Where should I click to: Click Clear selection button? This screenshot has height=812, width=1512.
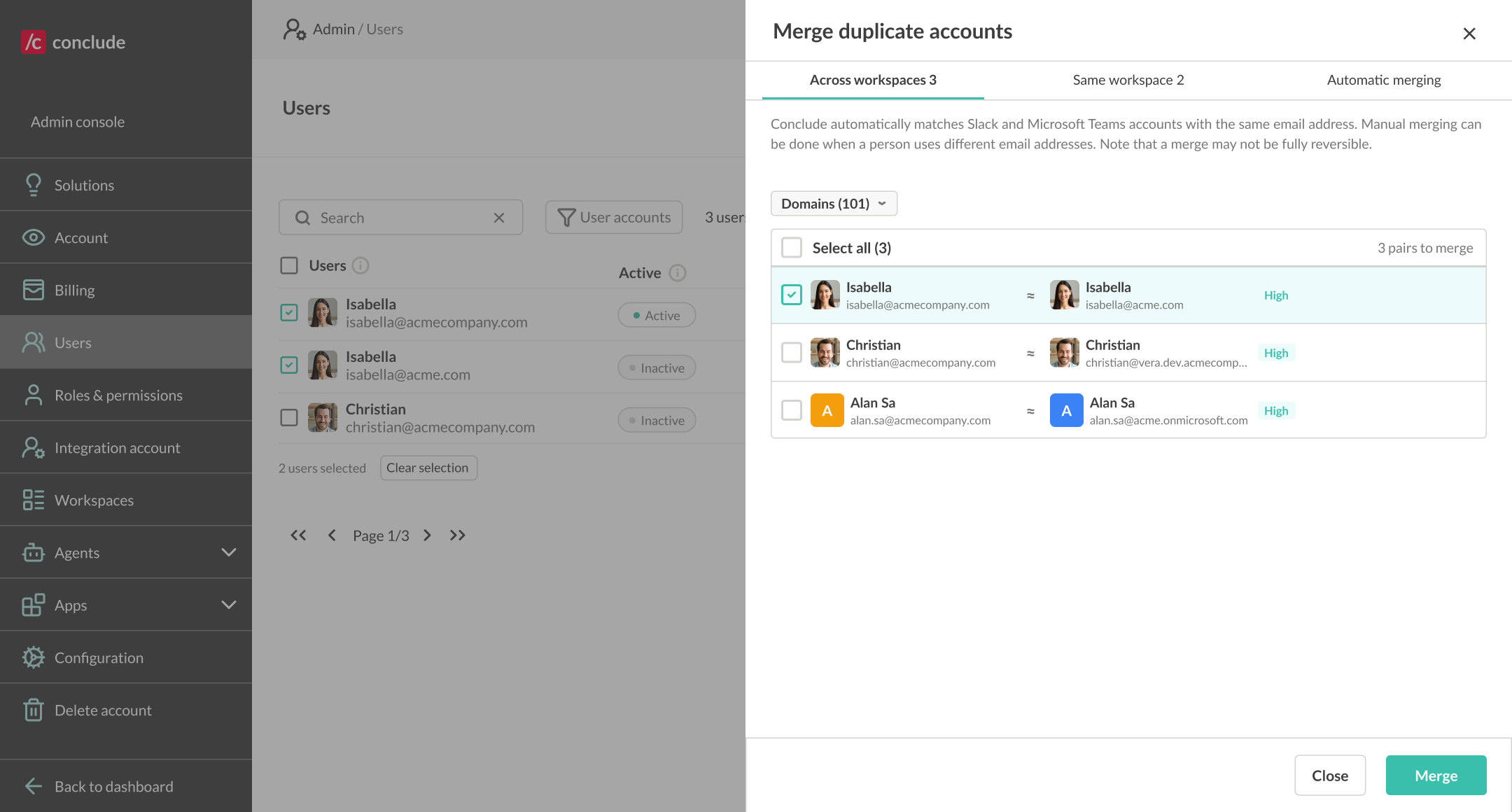click(x=428, y=468)
